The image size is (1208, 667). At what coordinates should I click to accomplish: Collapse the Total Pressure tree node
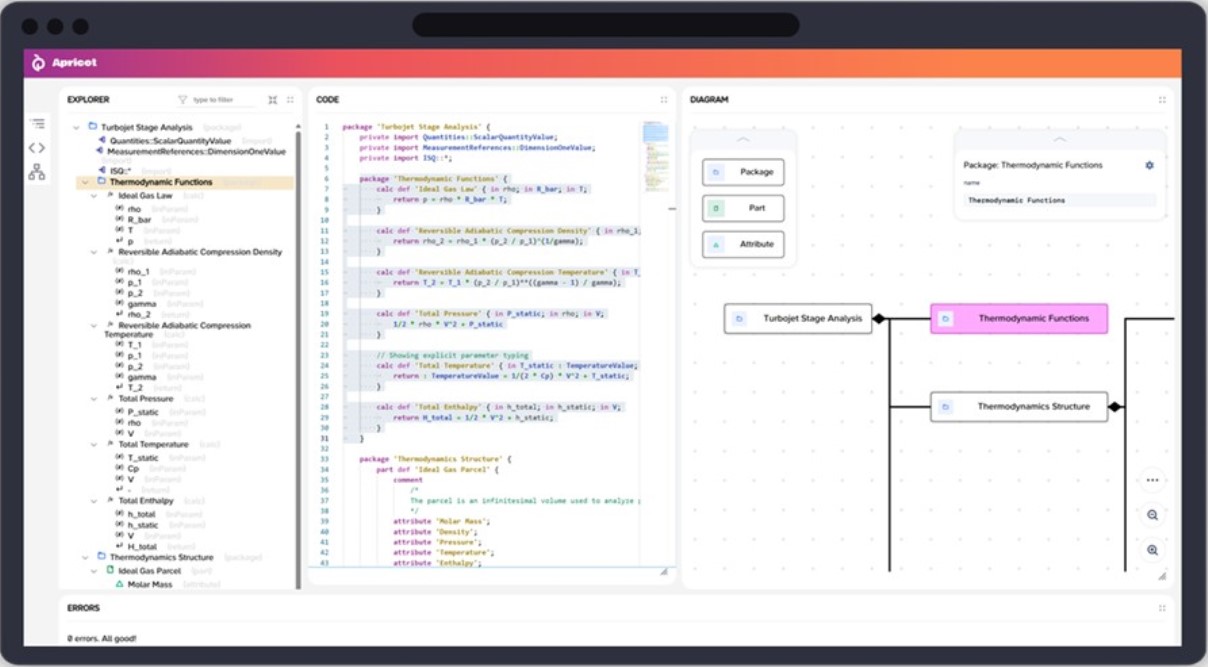tap(94, 399)
